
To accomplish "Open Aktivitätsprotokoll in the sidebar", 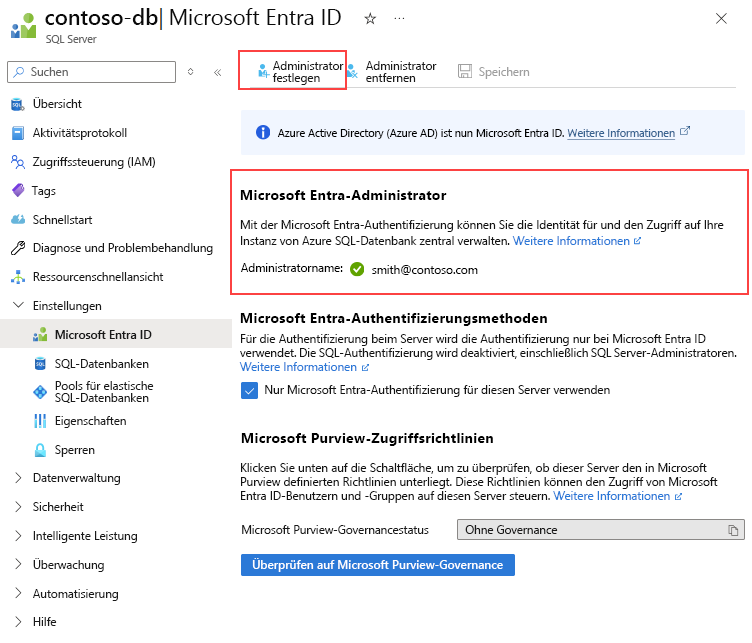I will tap(80, 133).
